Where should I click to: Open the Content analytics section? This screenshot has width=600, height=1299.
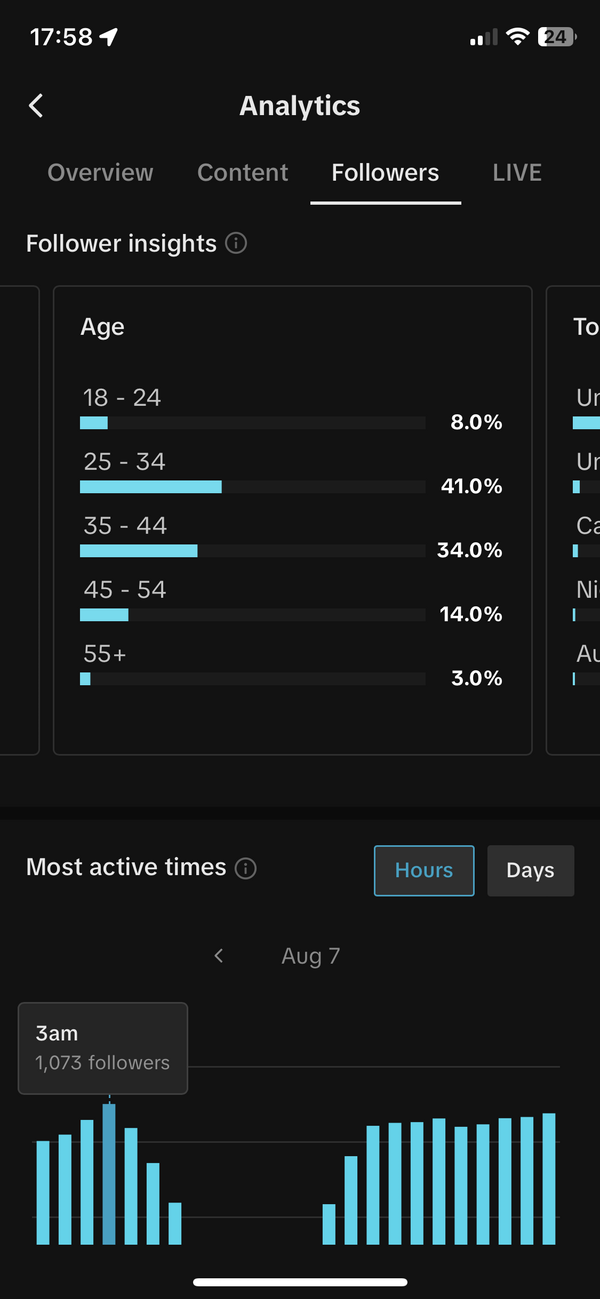242,172
